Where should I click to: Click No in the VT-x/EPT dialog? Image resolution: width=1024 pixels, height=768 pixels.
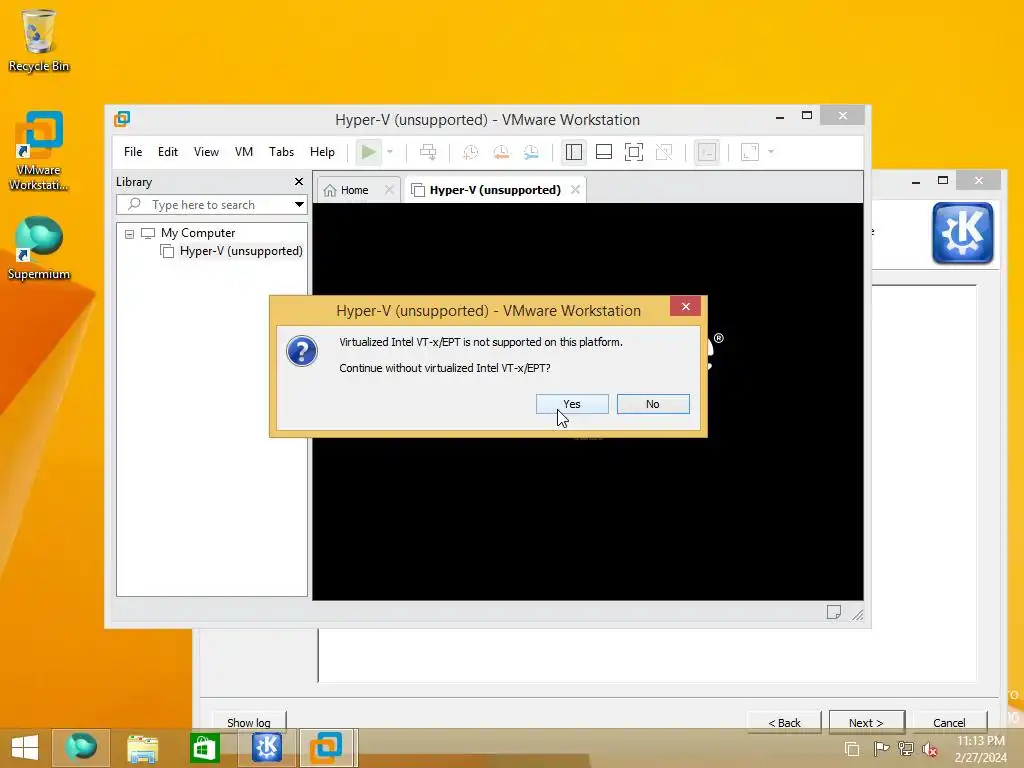[652, 404]
